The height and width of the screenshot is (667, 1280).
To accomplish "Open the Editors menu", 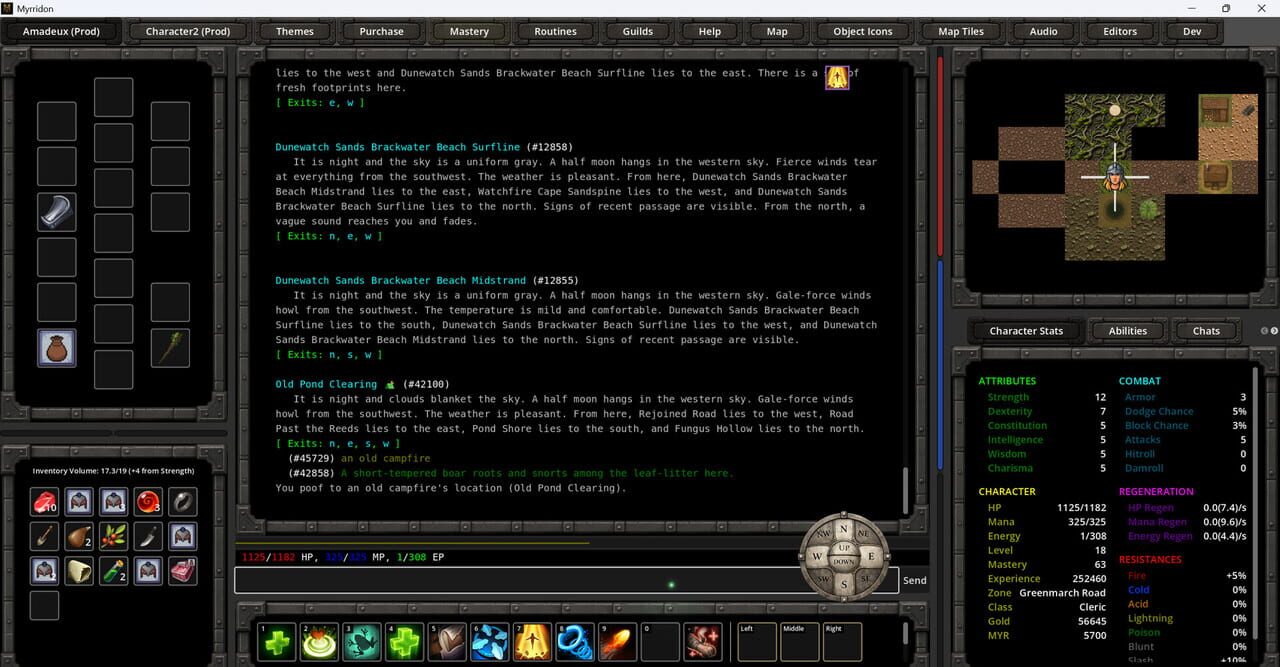I will click(1120, 31).
